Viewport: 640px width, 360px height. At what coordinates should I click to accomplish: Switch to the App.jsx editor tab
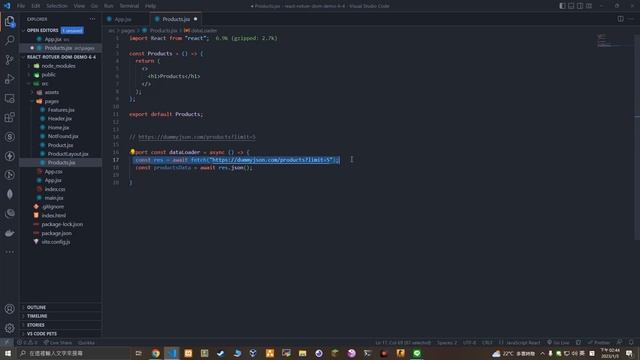click(x=123, y=19)
